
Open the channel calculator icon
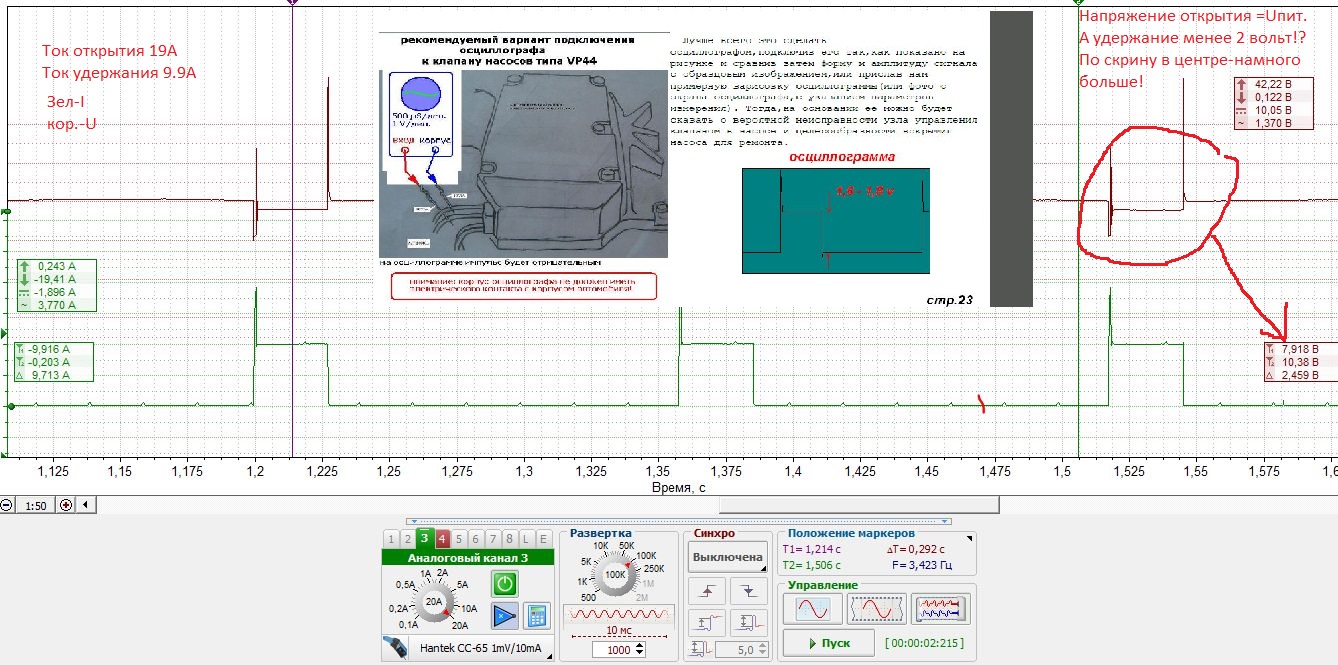pyautogui.click(x=536, y=615)
